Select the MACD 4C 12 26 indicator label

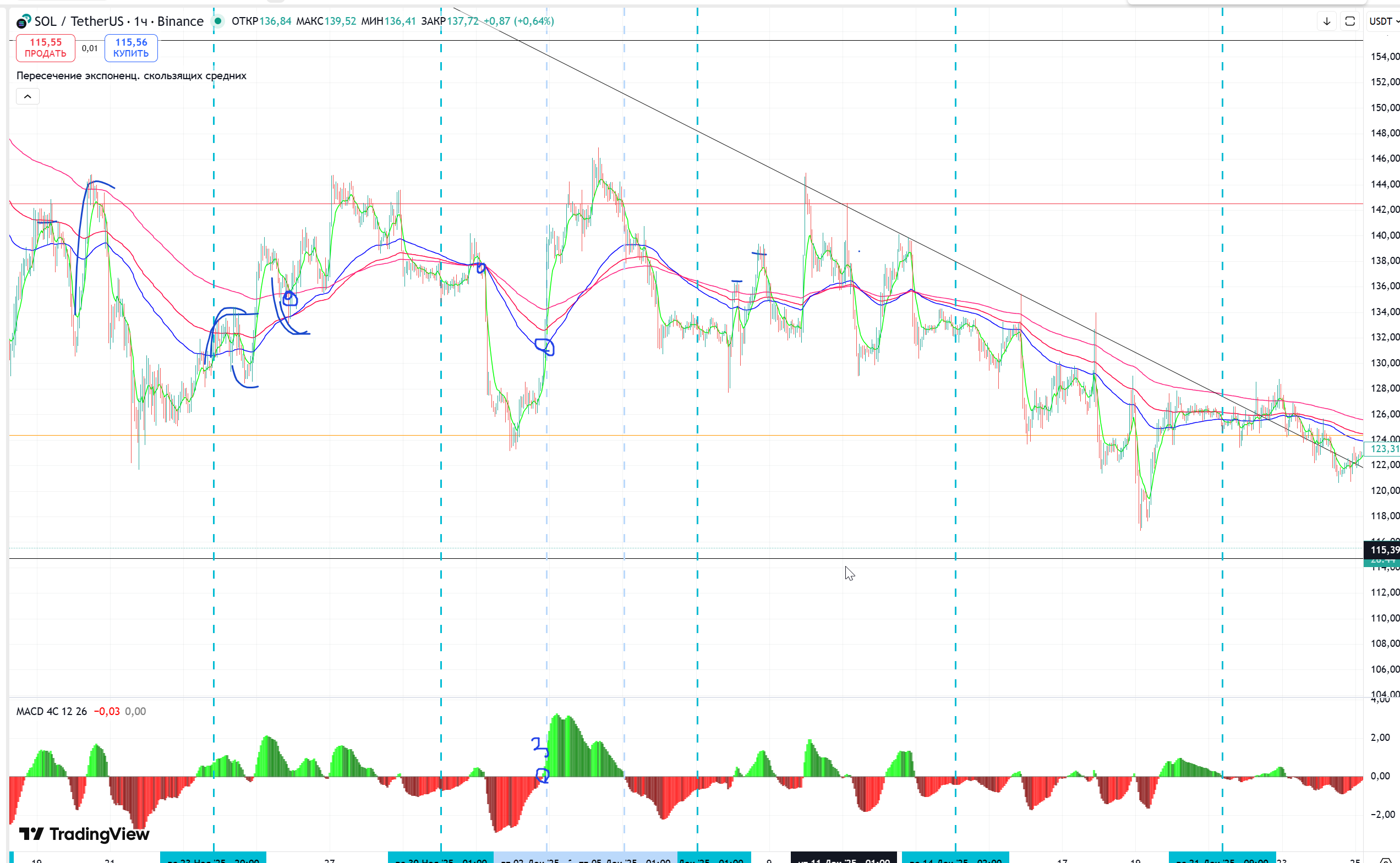[x=51, y=711]
